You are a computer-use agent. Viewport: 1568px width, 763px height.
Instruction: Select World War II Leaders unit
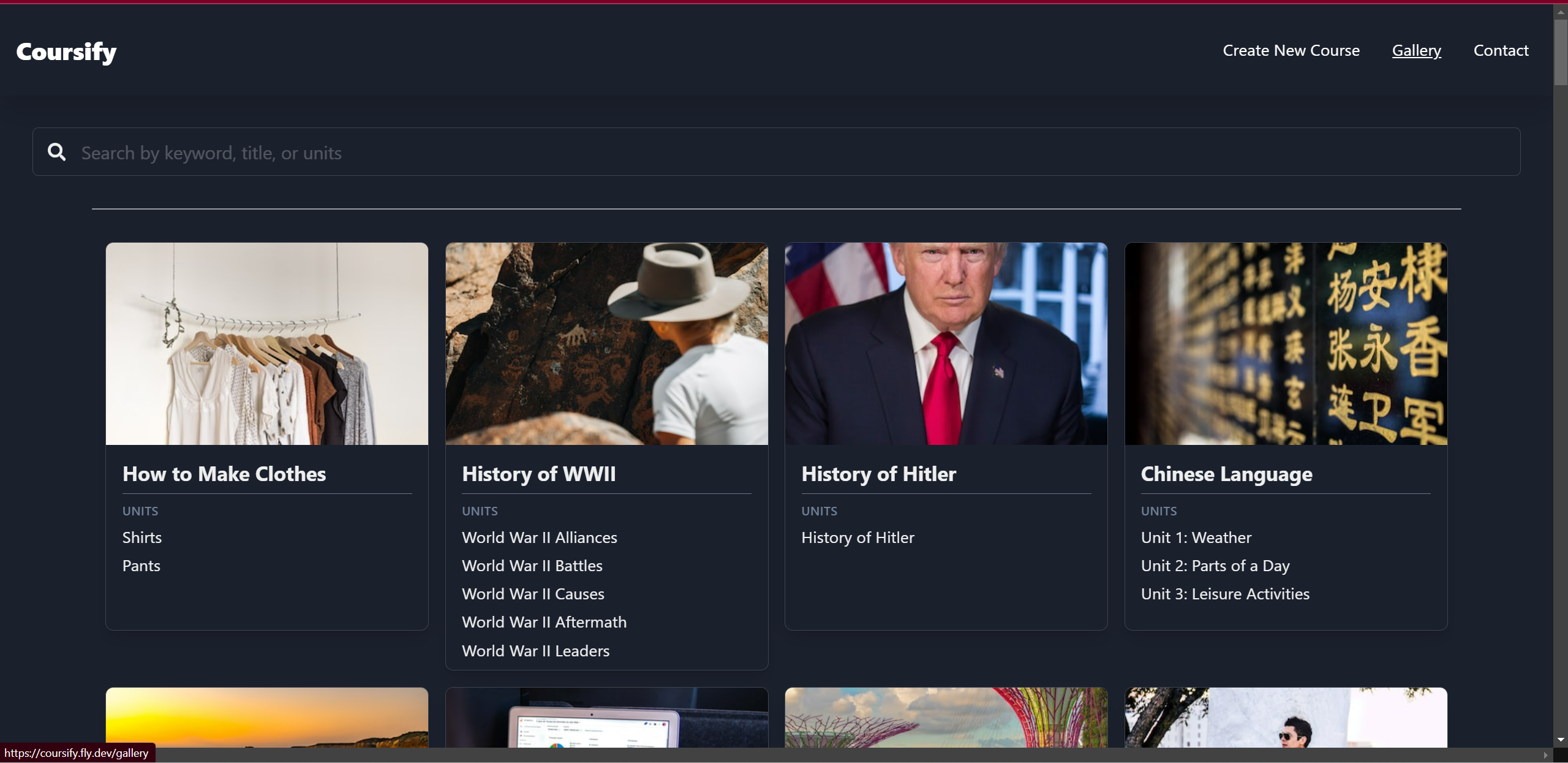pyautogui.click(x=535, y=651)
